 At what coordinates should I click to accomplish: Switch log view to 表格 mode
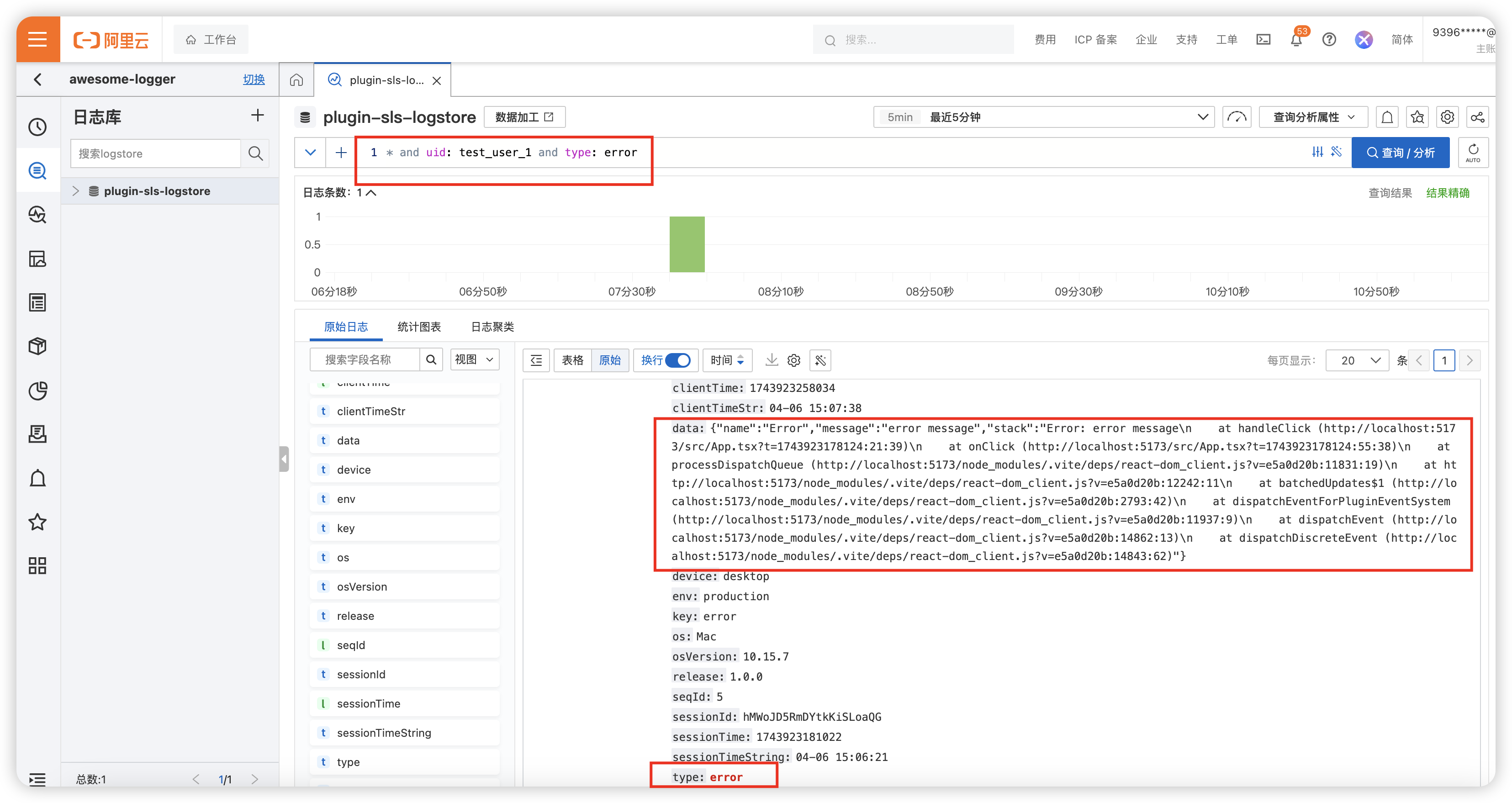coord(572,360)
